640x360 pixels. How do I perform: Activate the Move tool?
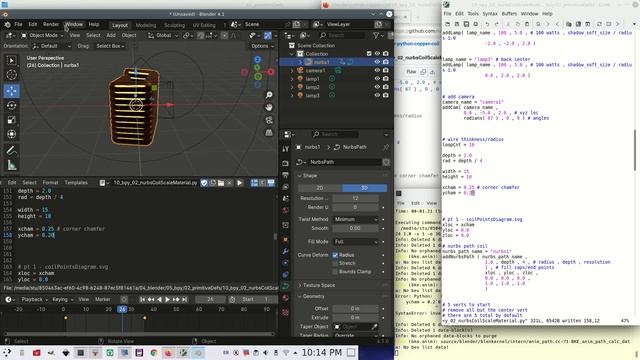[11, 91]
